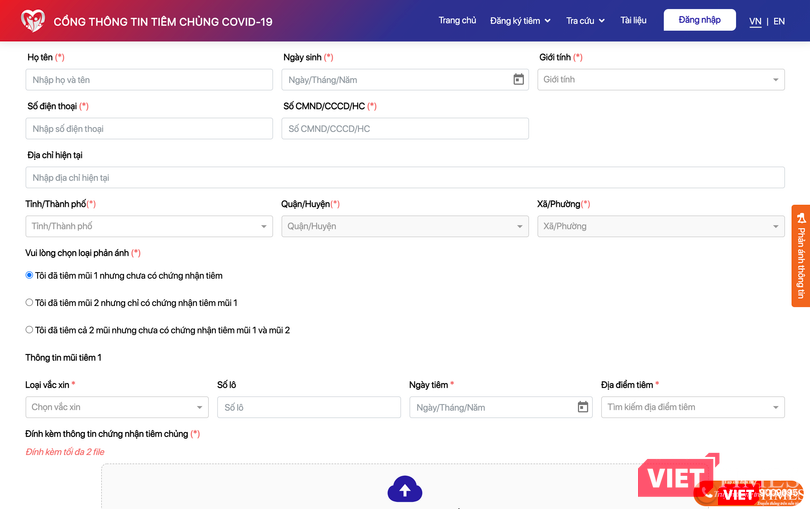Expand the Tỉnh/Thành phố dropdown
Viewport: 810px width, 509px height.
tap(149, 226)
